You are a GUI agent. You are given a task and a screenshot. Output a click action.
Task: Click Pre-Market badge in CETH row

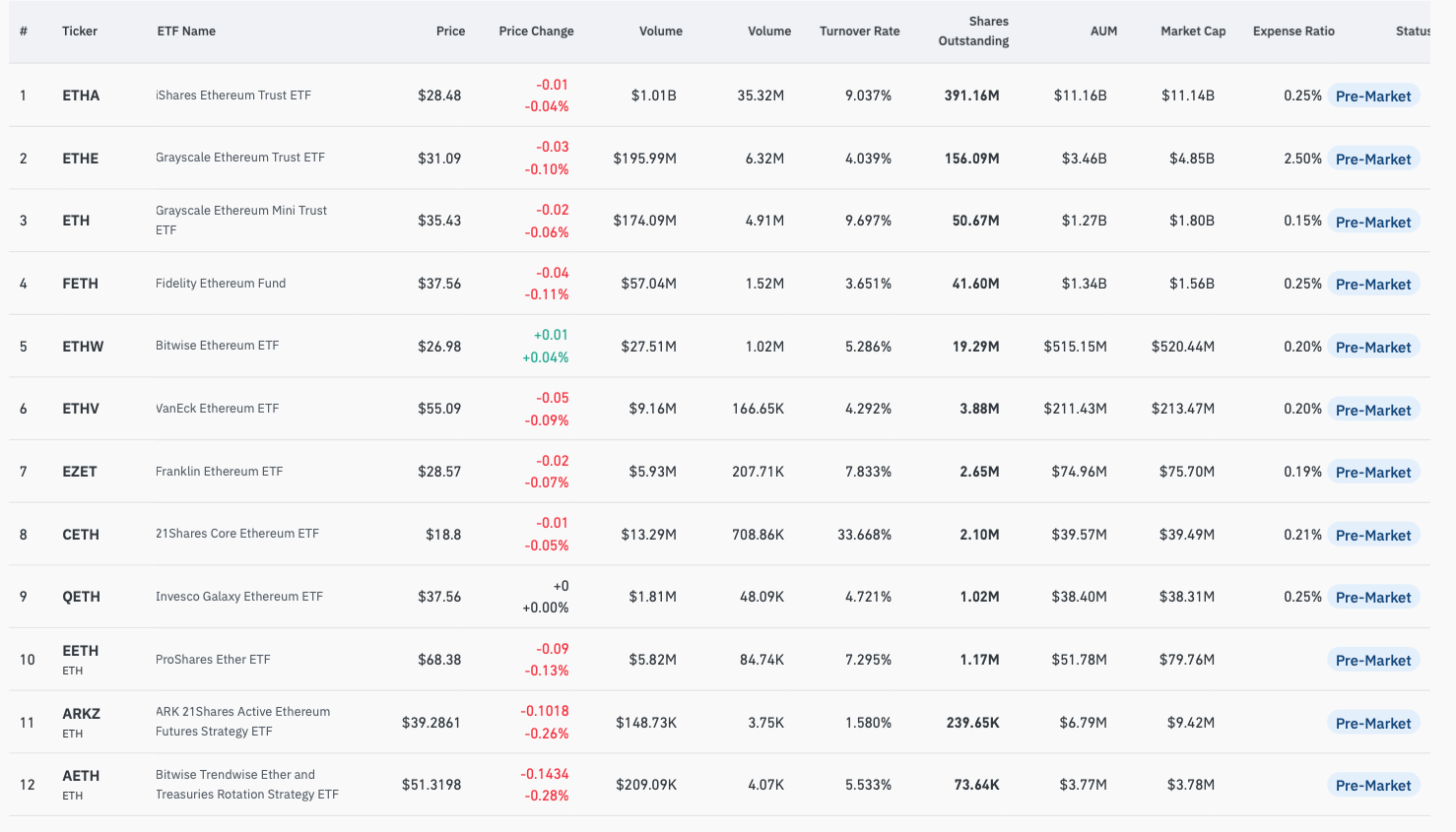(1373, 536)
